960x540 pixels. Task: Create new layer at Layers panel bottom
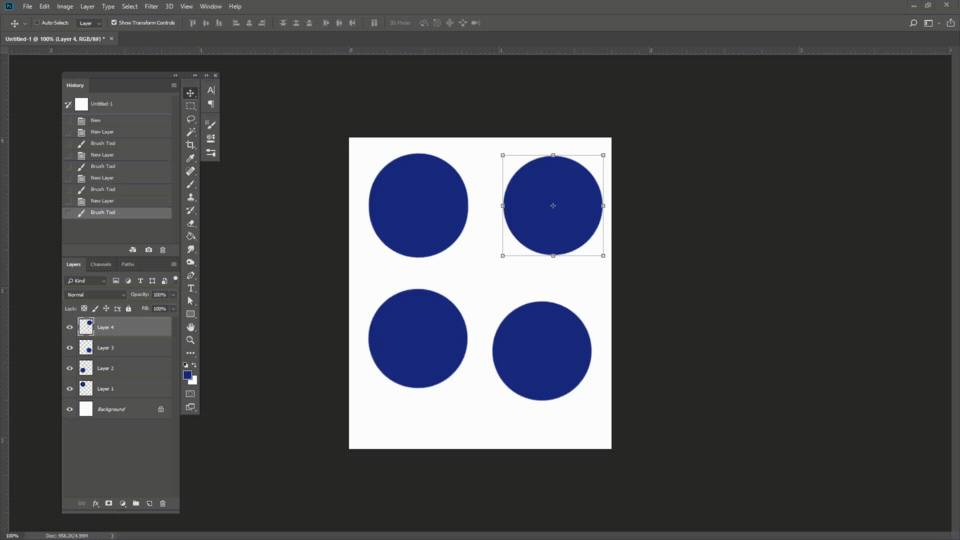tap(149, 503)
